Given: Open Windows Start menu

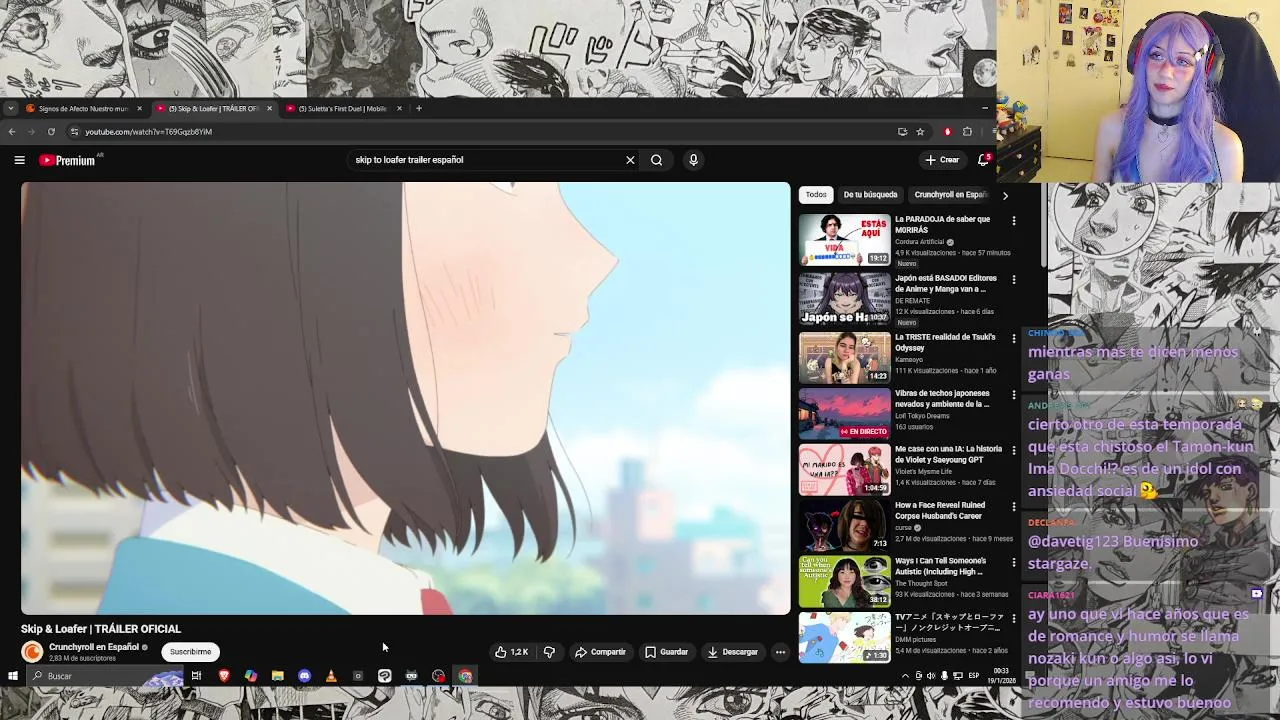Looking at the screenshot, I should pyautogui.click(x=12, y=676).
